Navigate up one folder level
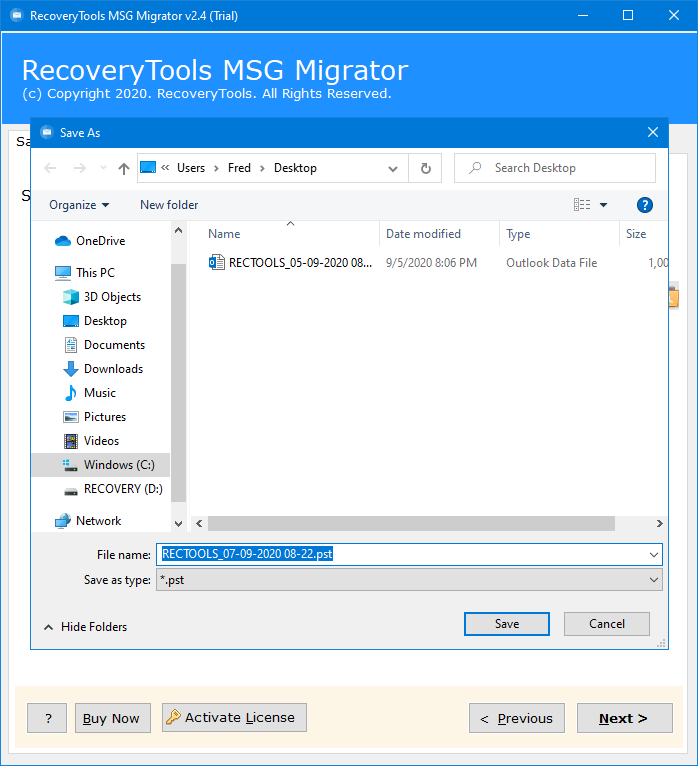The width and height of the screenshot is (698, 766). click(x=124, y=169)
